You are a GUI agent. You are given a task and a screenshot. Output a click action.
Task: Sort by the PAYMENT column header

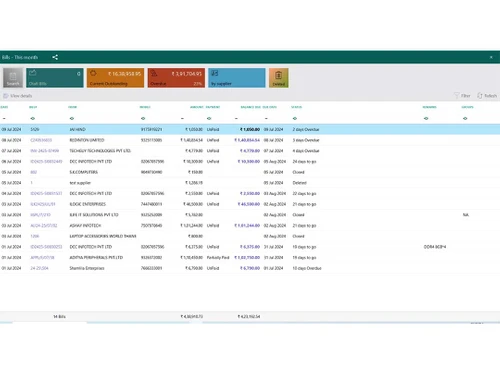click(213, 107)
